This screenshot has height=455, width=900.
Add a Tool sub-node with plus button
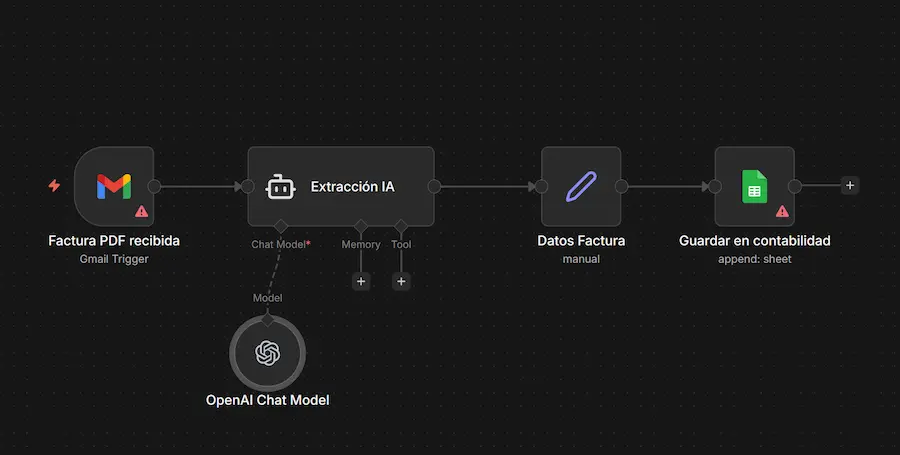point(401,282)
